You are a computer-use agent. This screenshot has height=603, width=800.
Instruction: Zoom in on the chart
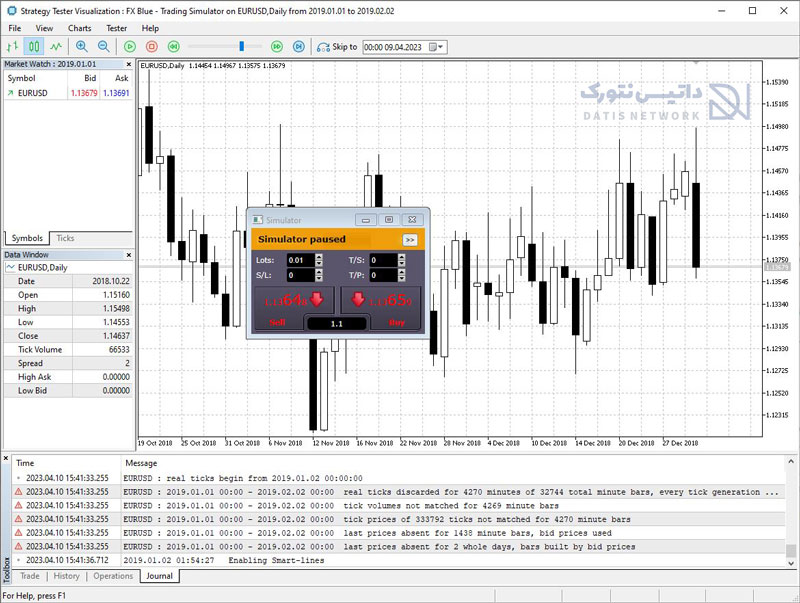coord(82,47)
